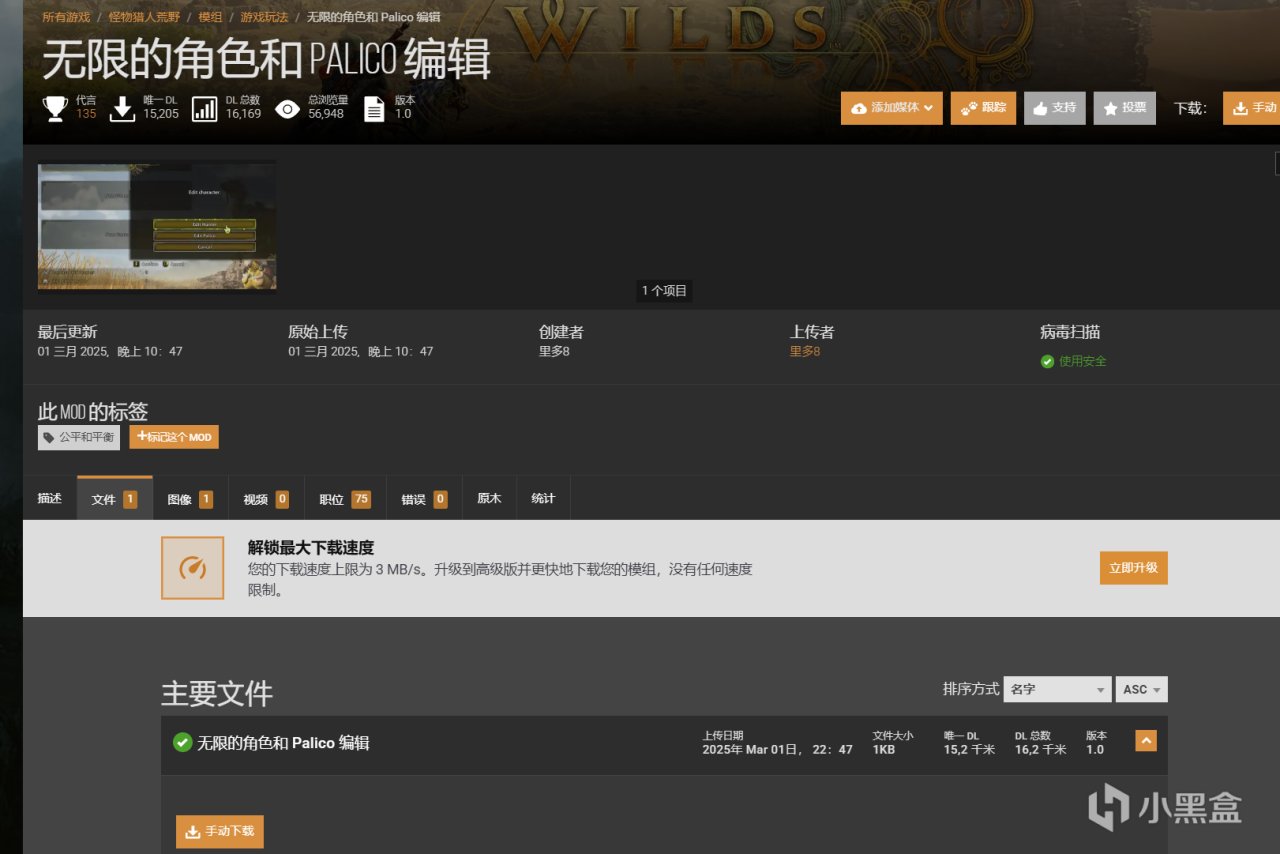Image resolution: width=1280 pixels, height=854 pixels.
Task: Open the 添加媒体 dropdown button
Action: tap(892, 108)
